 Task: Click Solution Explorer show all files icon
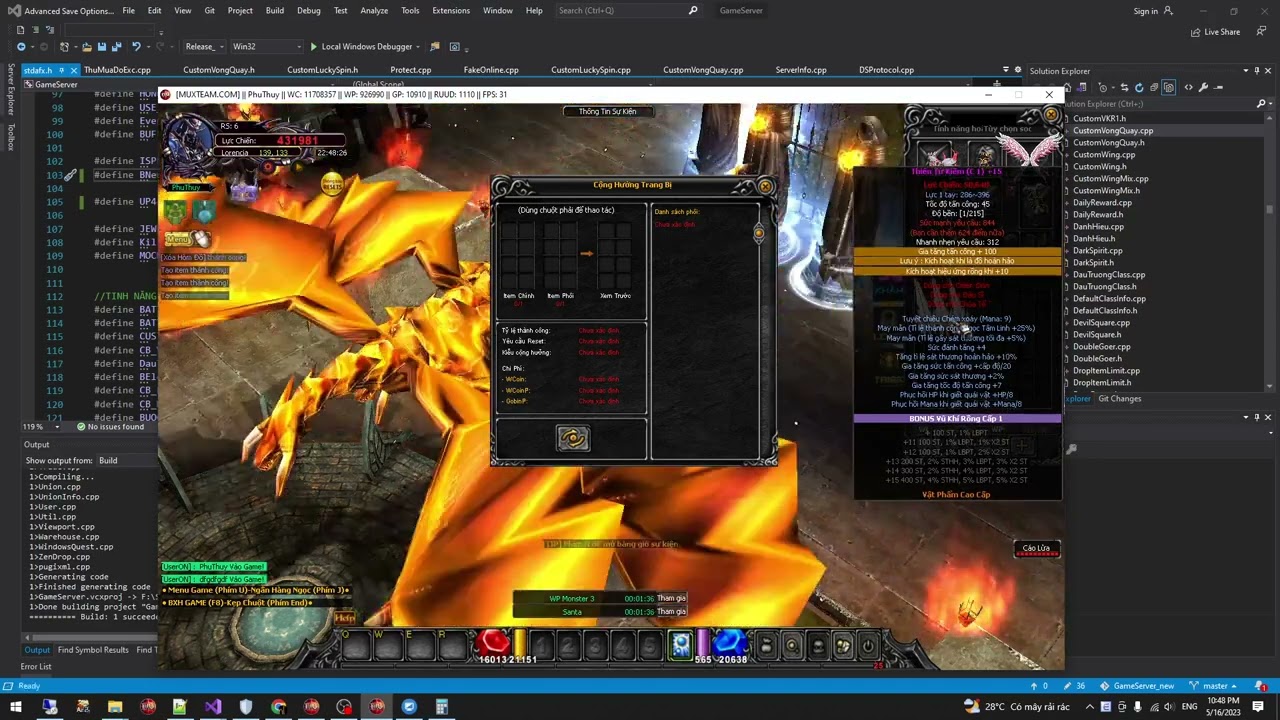click(1168, 87)
